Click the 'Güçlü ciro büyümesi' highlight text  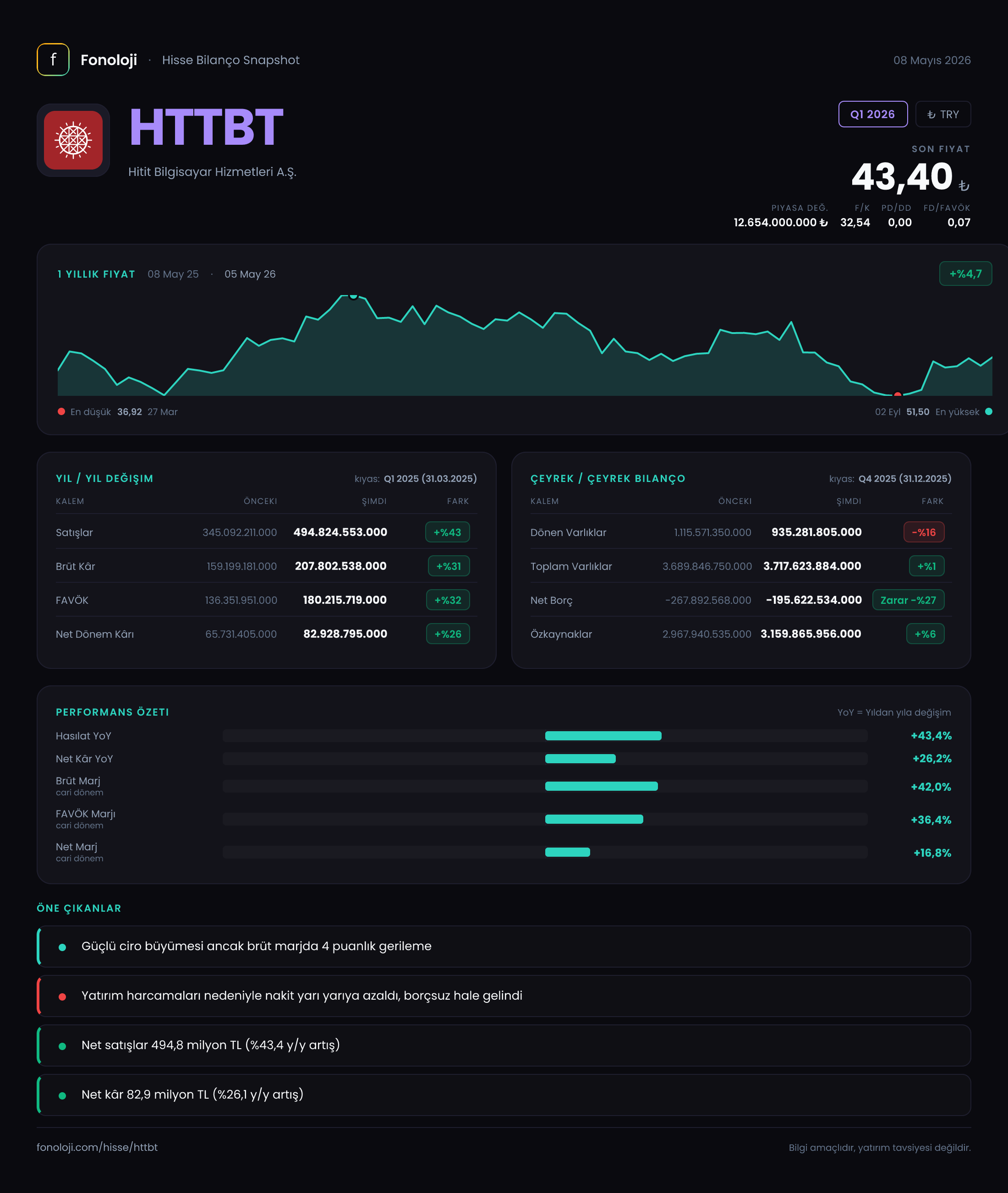pos(257,946)
